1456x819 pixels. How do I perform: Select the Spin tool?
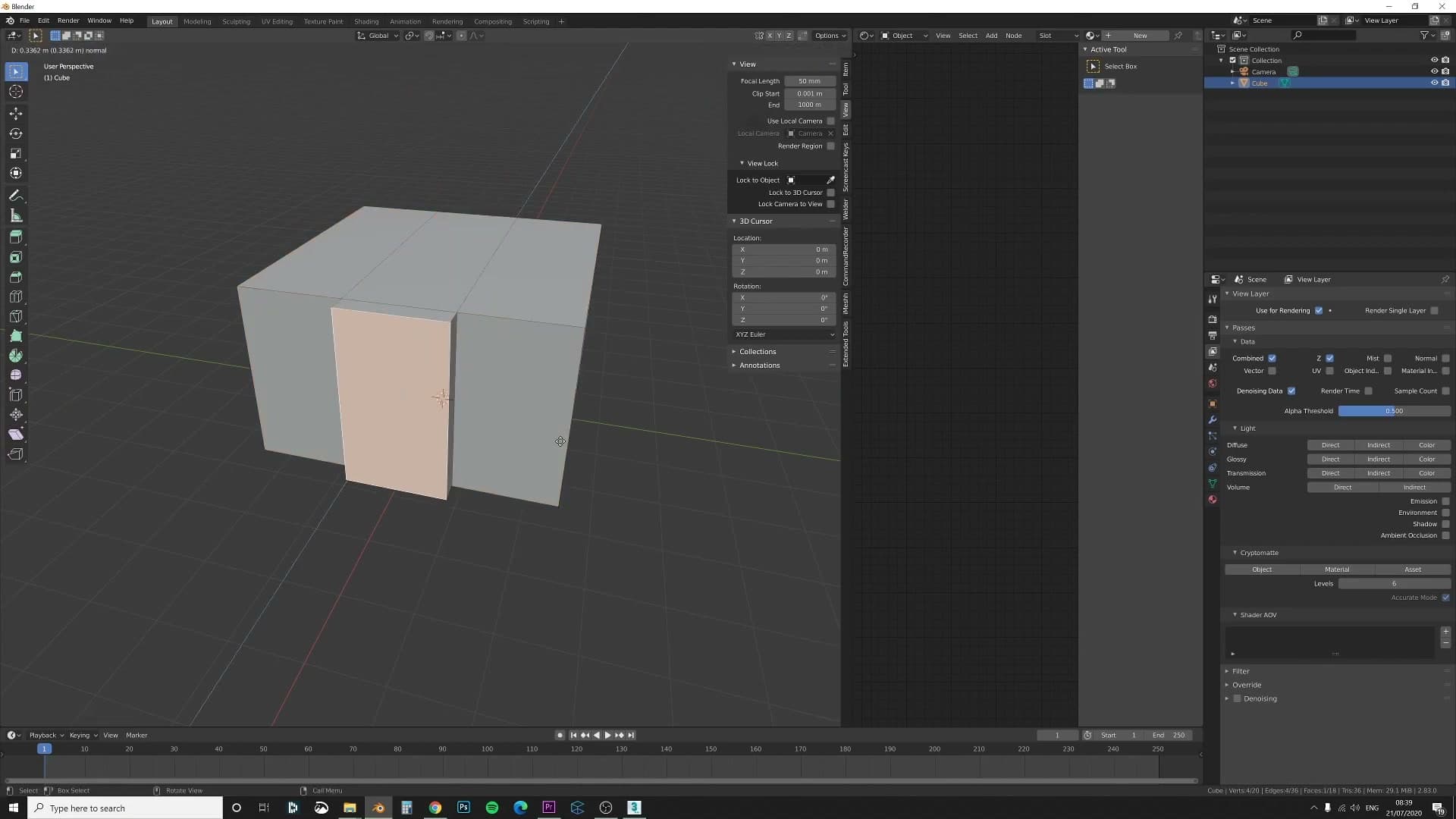click(16, 356)
